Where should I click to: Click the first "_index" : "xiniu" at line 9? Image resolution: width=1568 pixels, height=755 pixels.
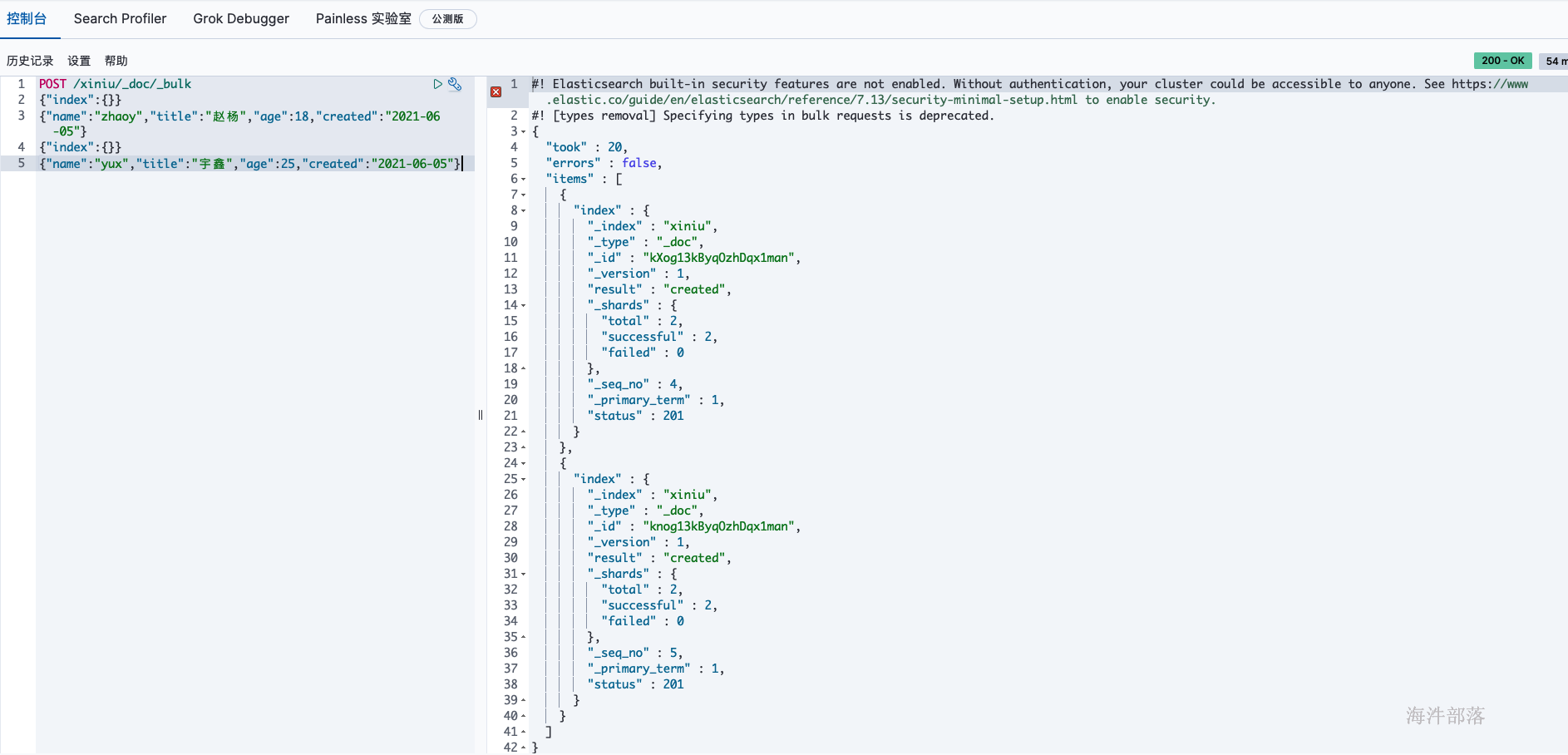click(x=653, y=226)
